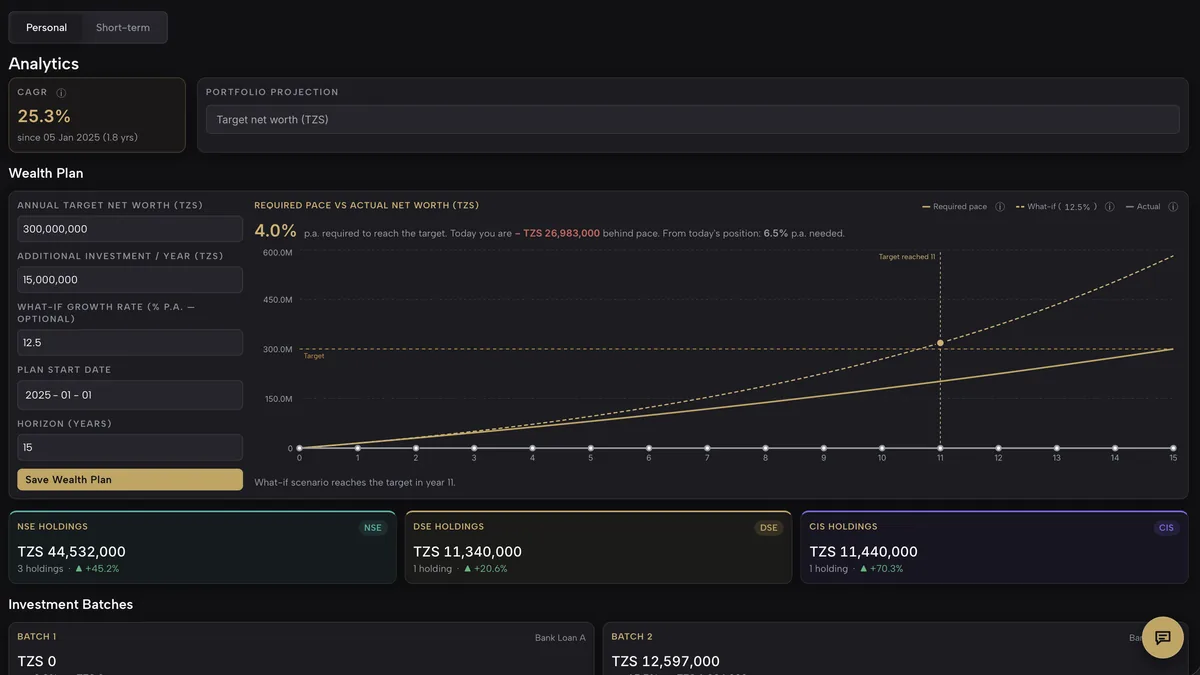Click the year 13 timeline marker
The height and width of the screenshot is (675, 1200).
coord(1056,448)
